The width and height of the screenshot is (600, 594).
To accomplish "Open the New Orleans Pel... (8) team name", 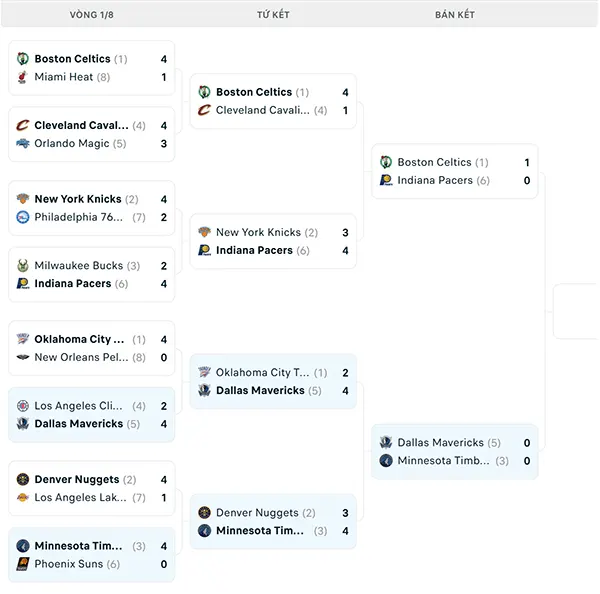I will click(x=90, y=357).
